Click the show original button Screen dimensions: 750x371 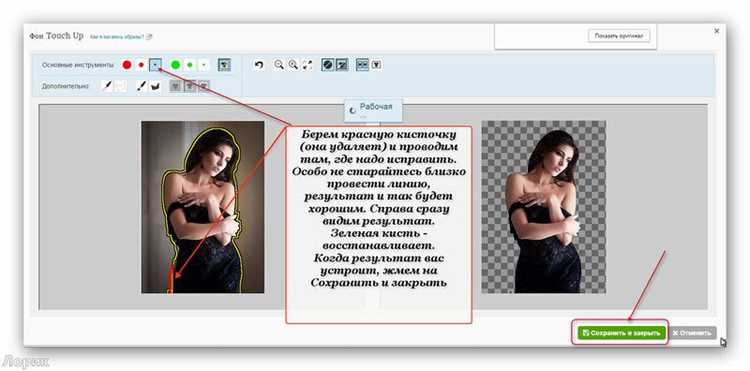619,36
